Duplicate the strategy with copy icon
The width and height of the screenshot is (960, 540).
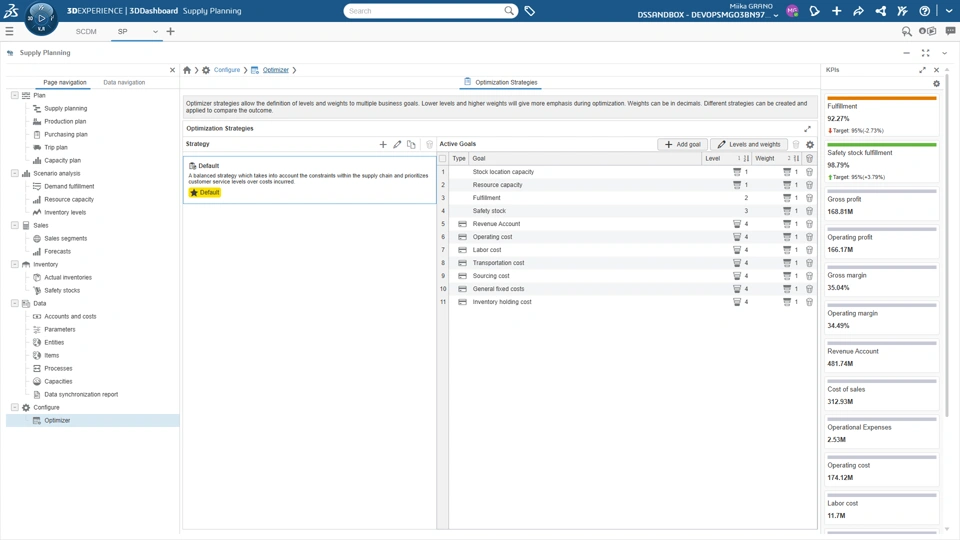click(x=411, y=144)
